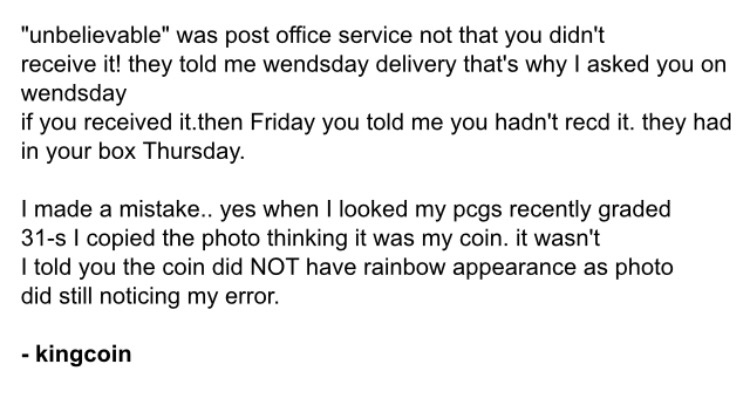Click the phrase "recently graded"
750x420 pixels.
click(x=590, y=210)
